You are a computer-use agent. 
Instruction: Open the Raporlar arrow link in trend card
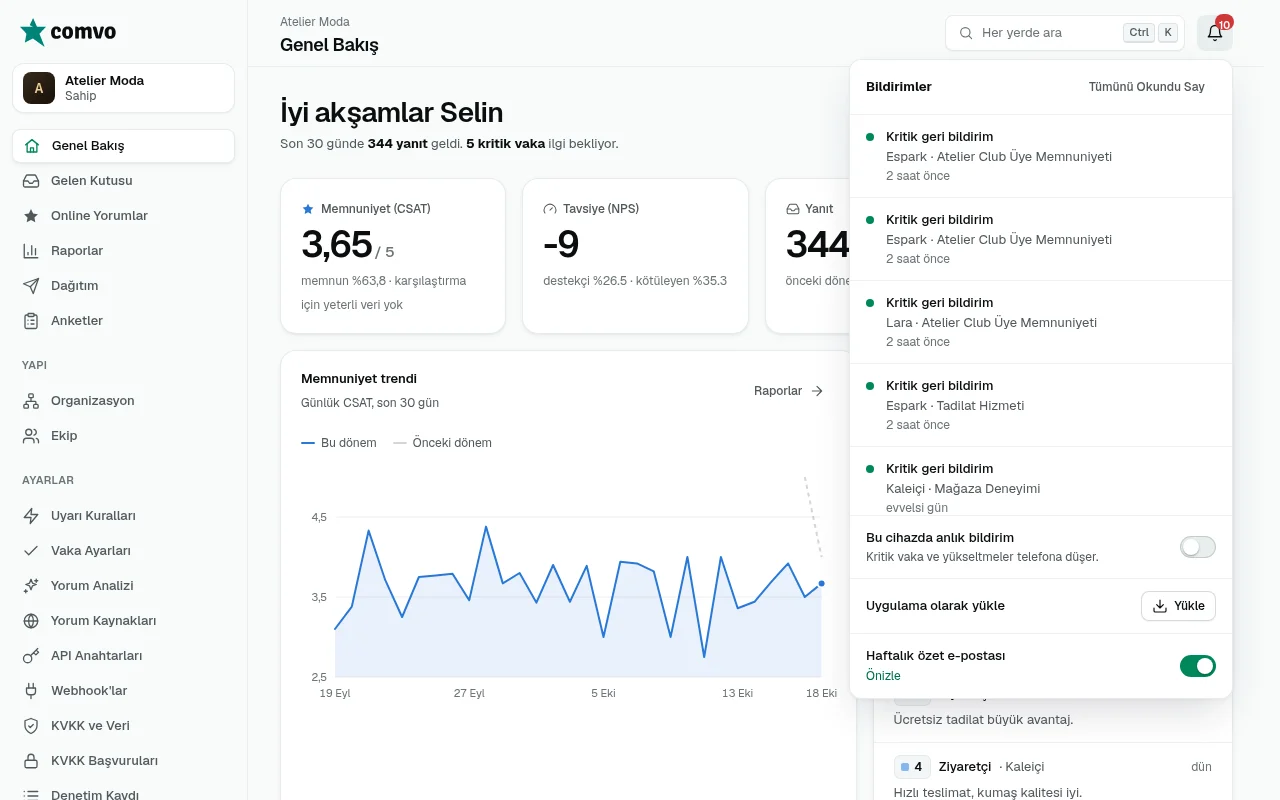788,391
